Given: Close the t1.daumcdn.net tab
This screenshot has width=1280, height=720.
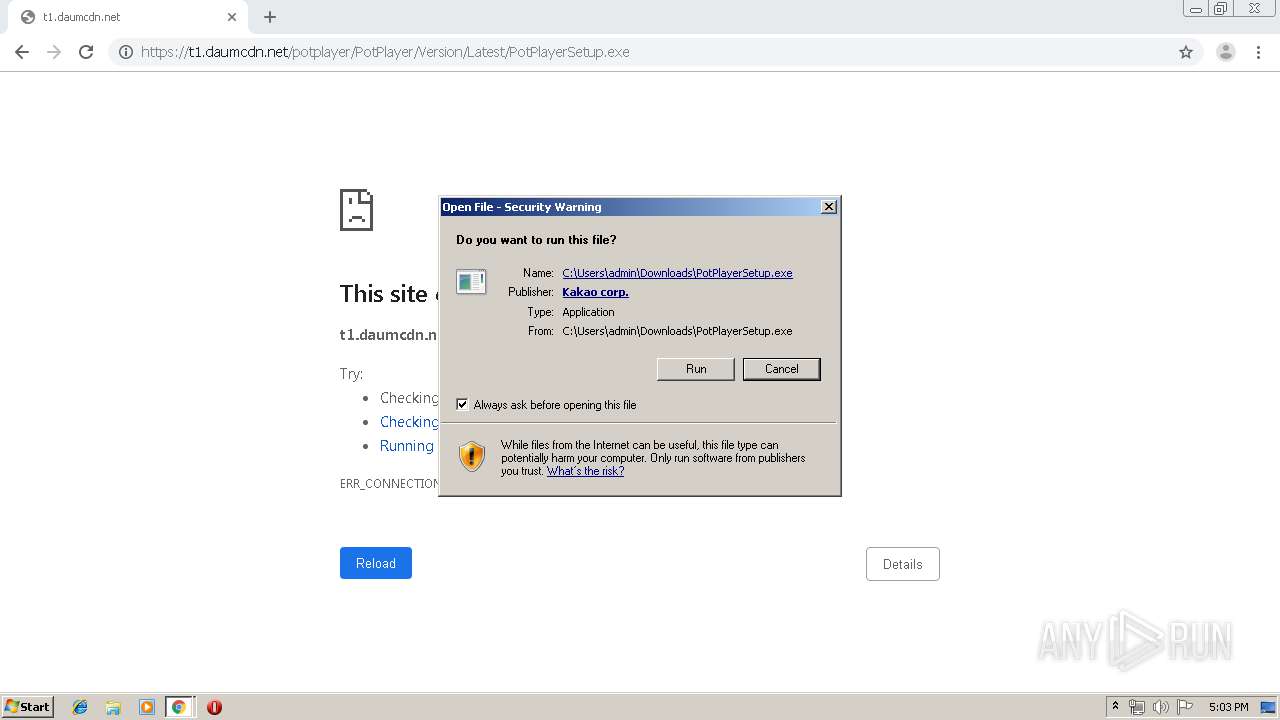Looking at the screenshot, I should [232, 17].
